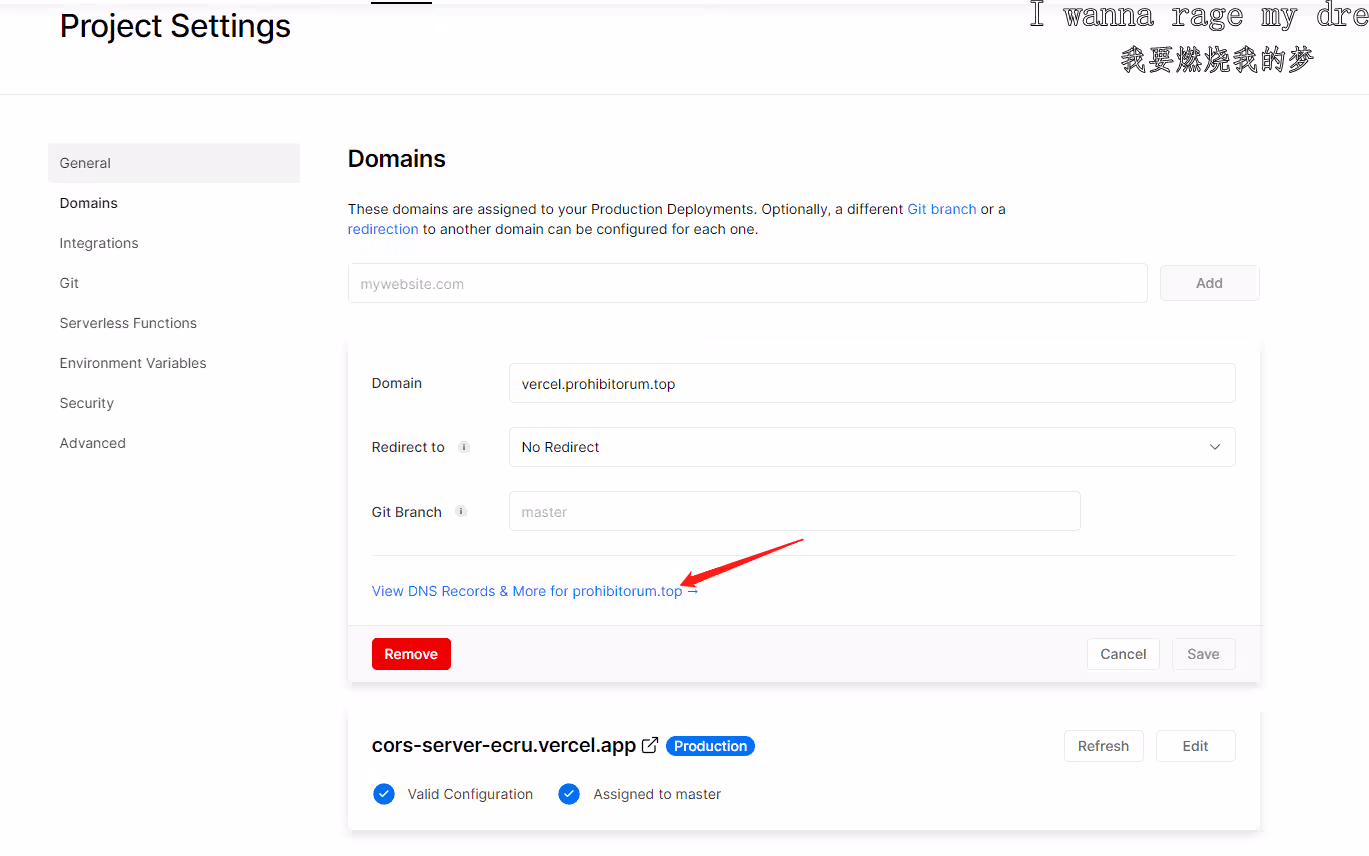
Task: Refresh the cors-server-ecru.vercel.app domain
Action: tap(1103, 746)
